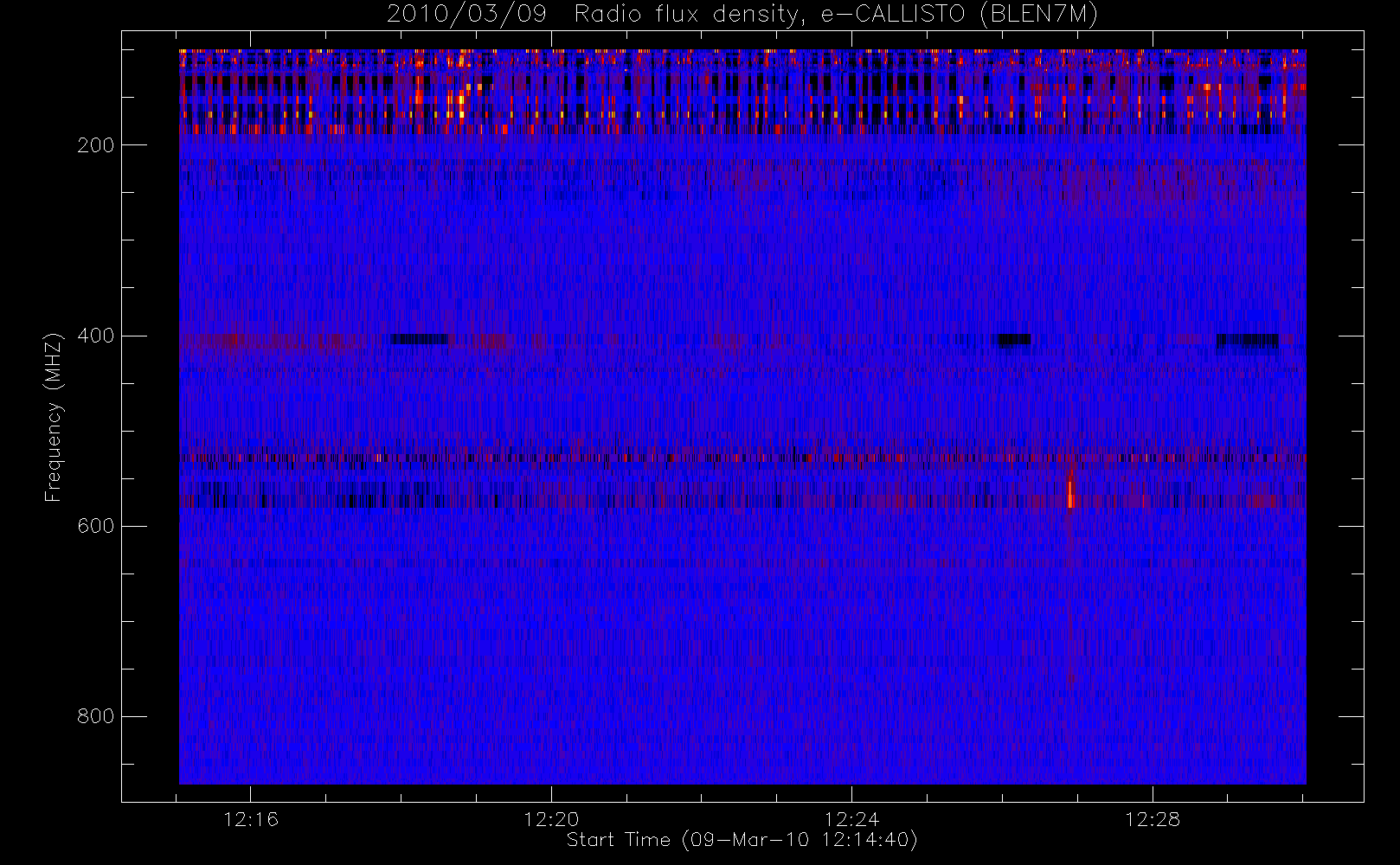Select the 'Start Time (09-Mar-10 12:14:40)' label
This screenshot has height=865, width=1400.
coord(742,840)
